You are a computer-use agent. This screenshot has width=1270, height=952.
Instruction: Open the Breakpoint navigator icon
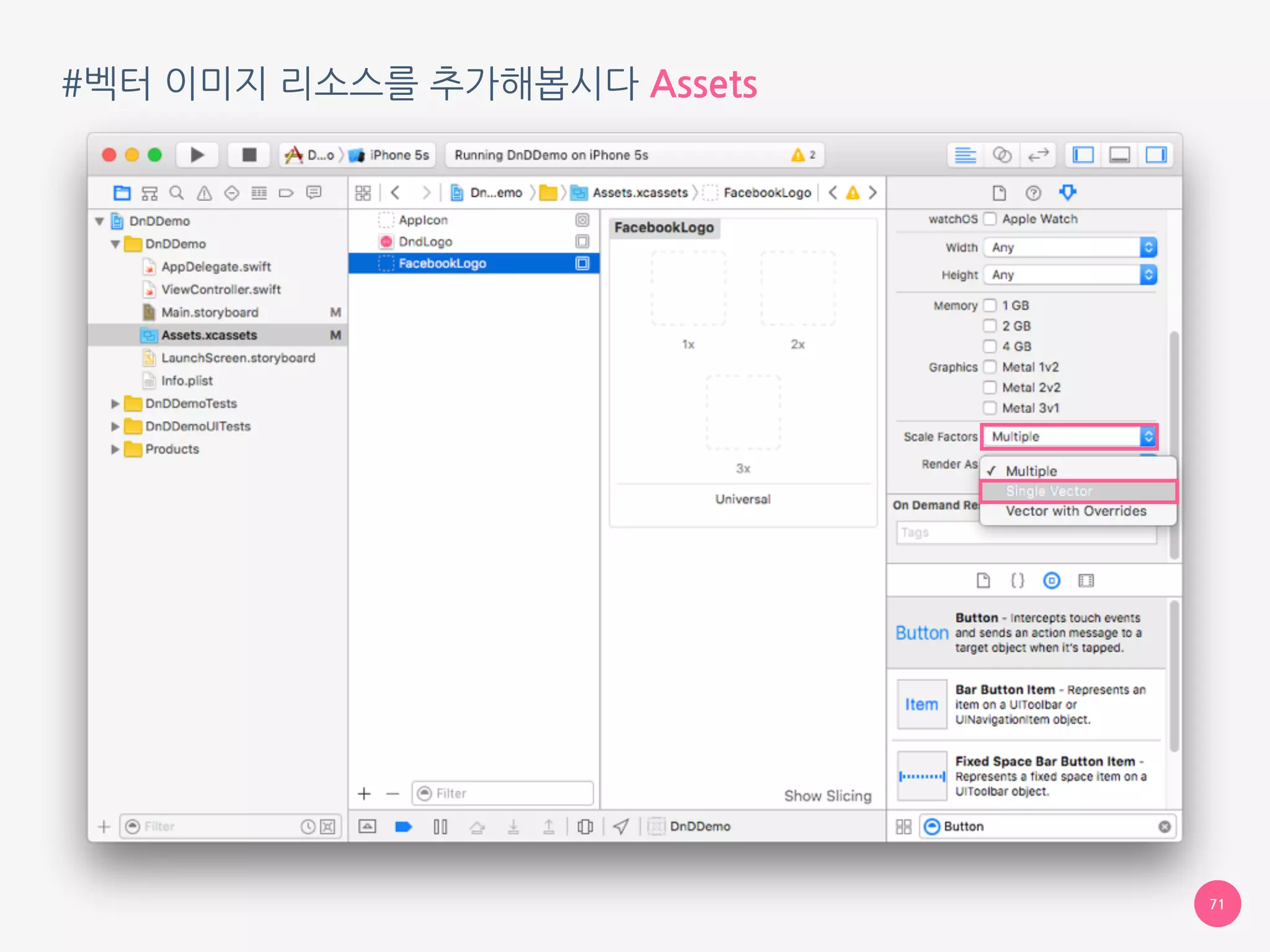click(286, 193)
